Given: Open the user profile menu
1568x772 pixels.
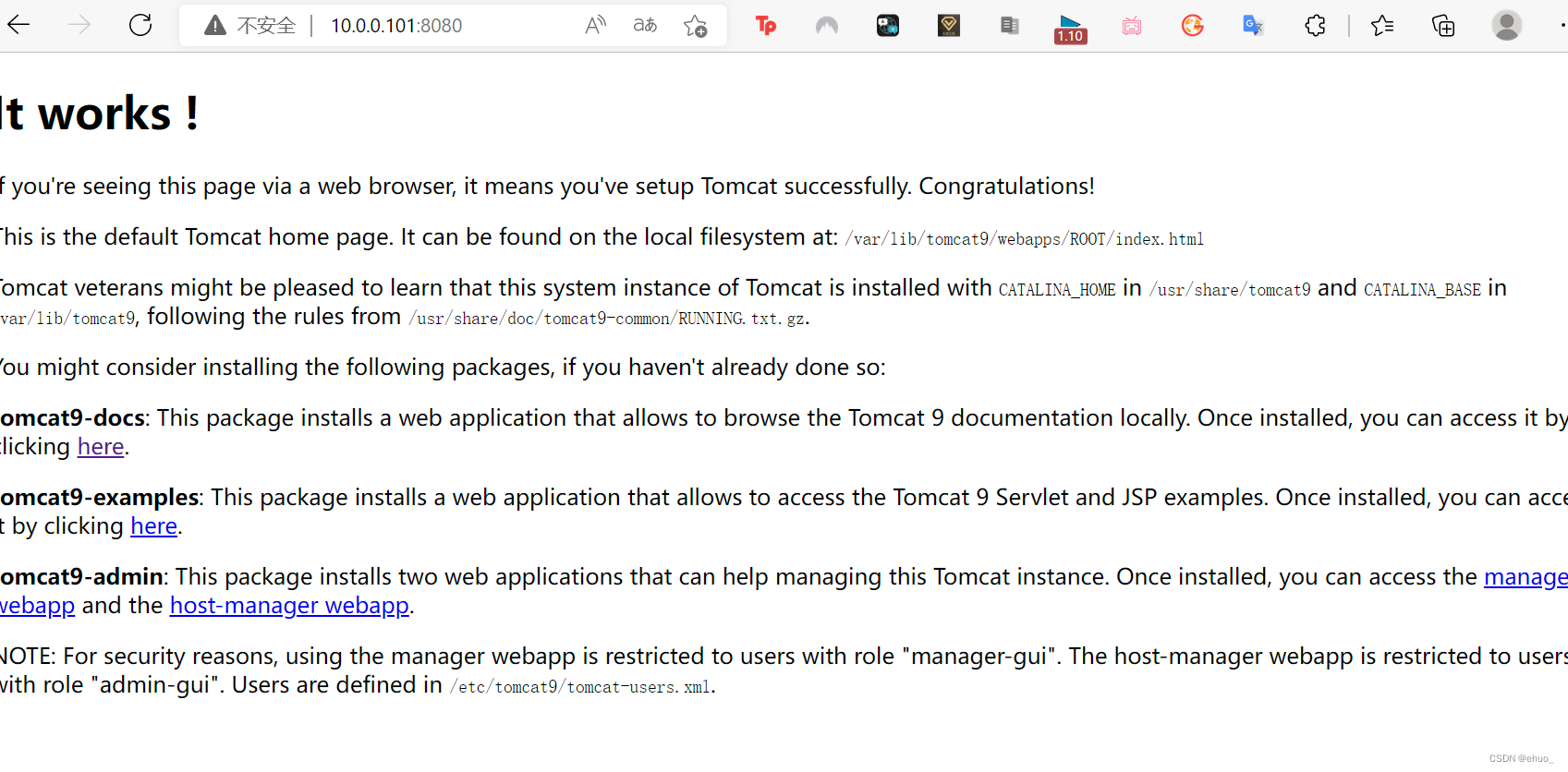Looking at the screenshot, I should [1507, 25].
